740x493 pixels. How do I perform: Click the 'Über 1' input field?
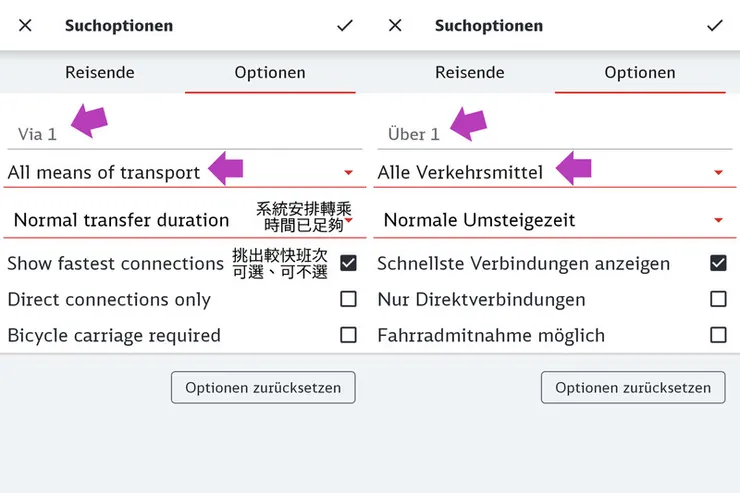tap(548, 134)
